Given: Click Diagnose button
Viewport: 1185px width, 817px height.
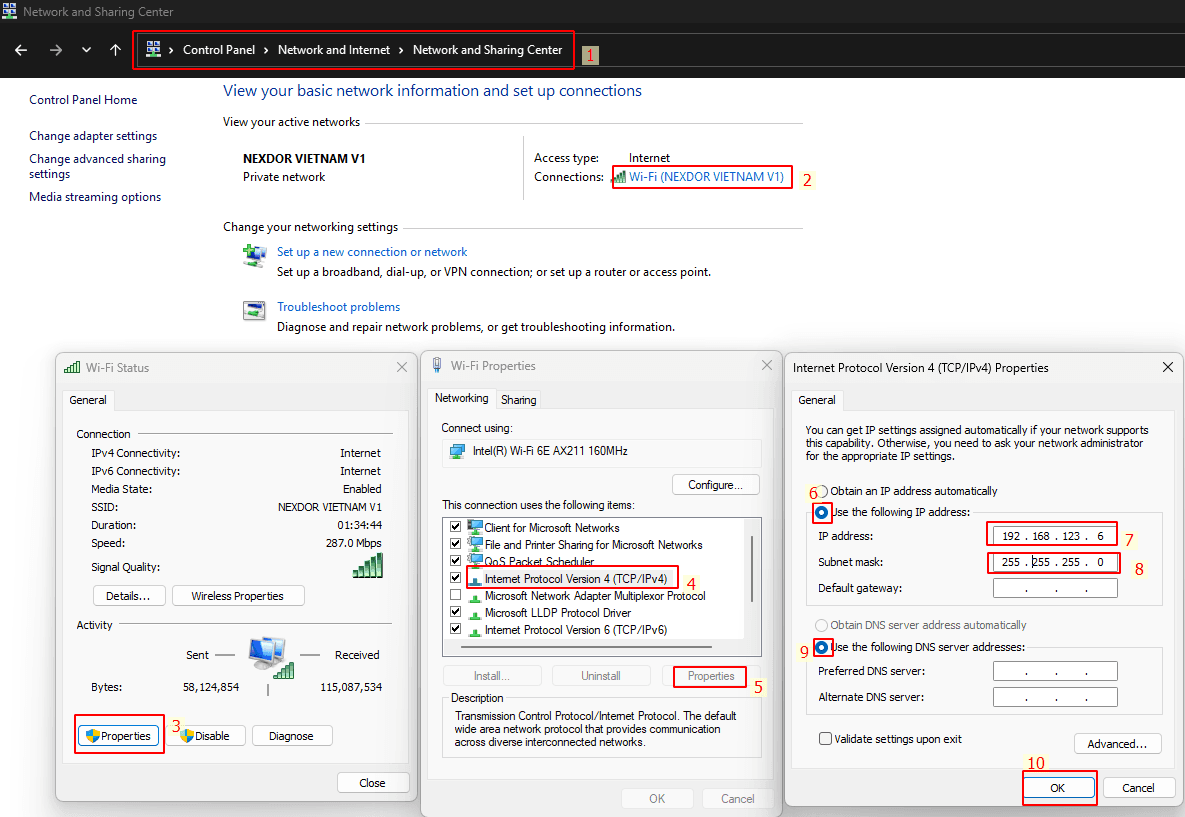Looking at the screenshot, I should pos(291,735).
